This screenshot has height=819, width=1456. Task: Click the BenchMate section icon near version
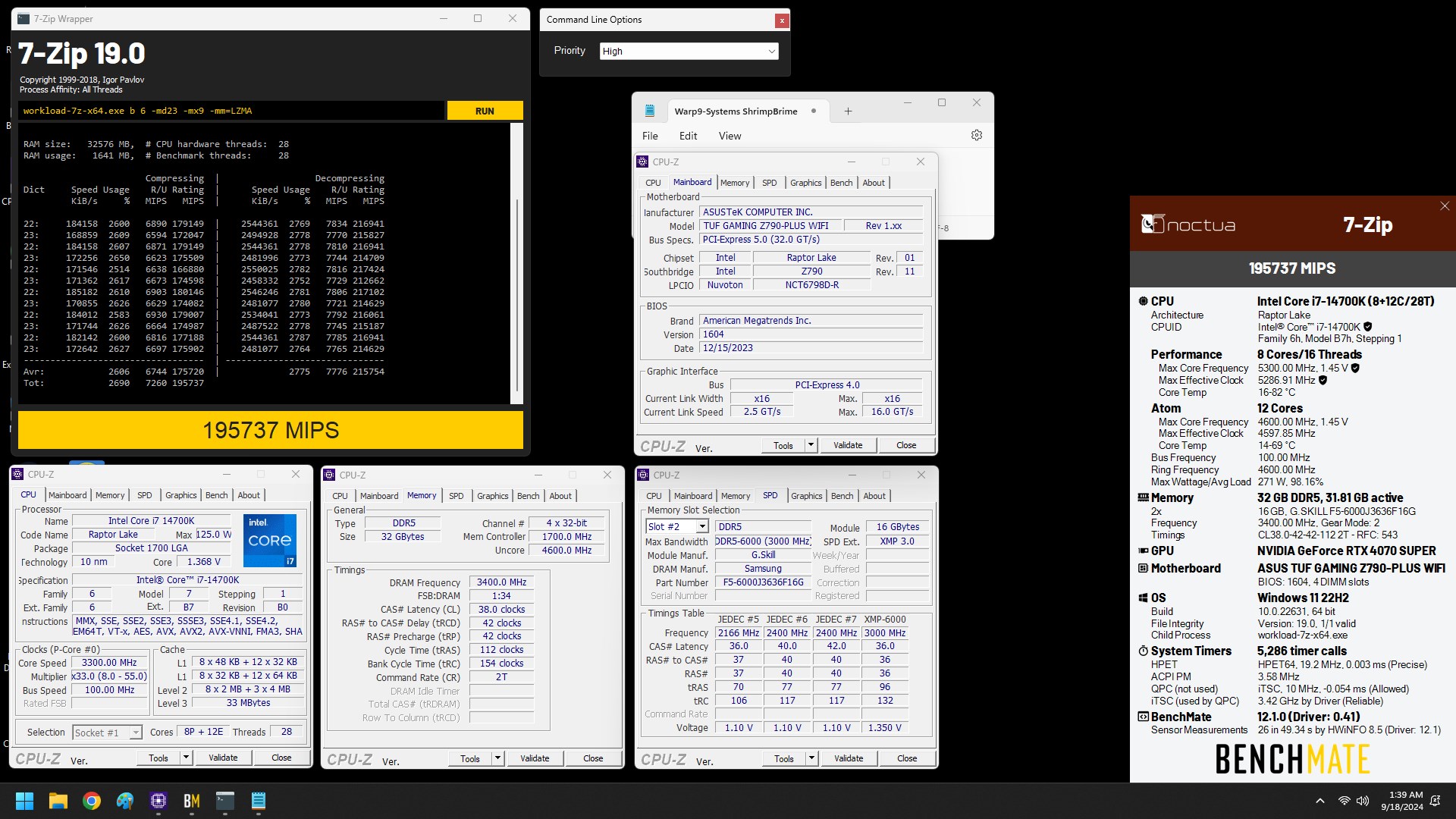point(1143,717)
